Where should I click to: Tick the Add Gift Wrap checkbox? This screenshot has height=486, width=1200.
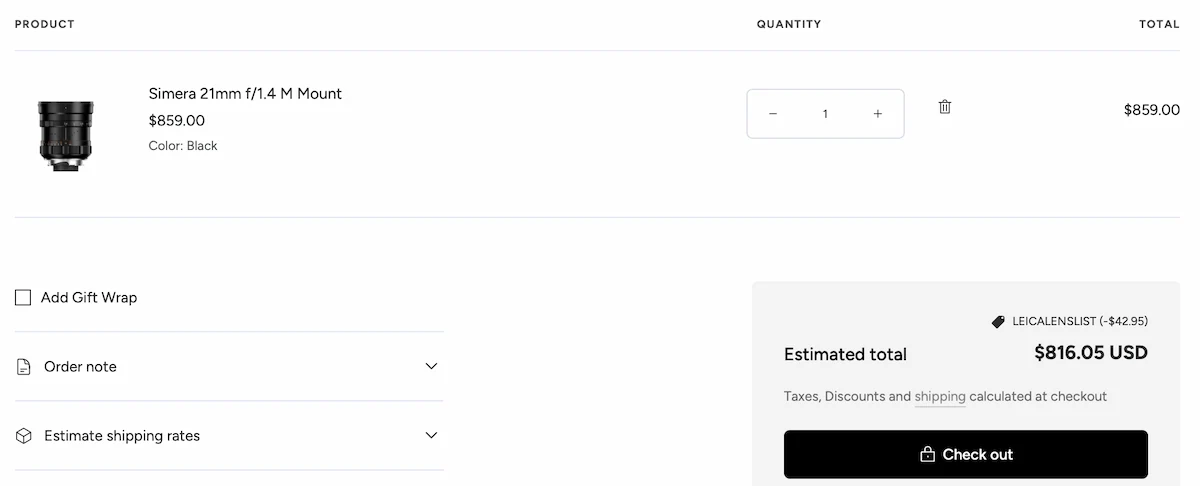click(23, 297)
